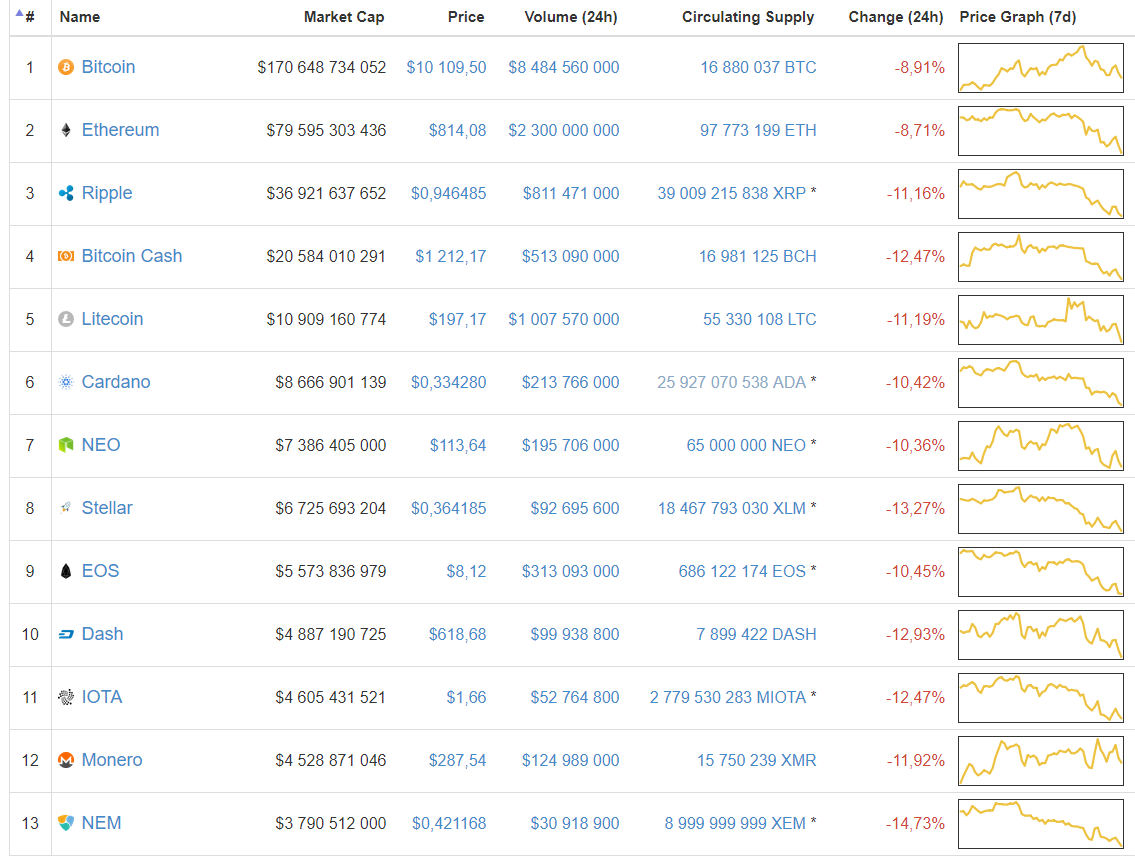Click the Ripple logo icon
Image resolution: width=1135 pixels, height=856 pixels.
(x=66, y=193)
